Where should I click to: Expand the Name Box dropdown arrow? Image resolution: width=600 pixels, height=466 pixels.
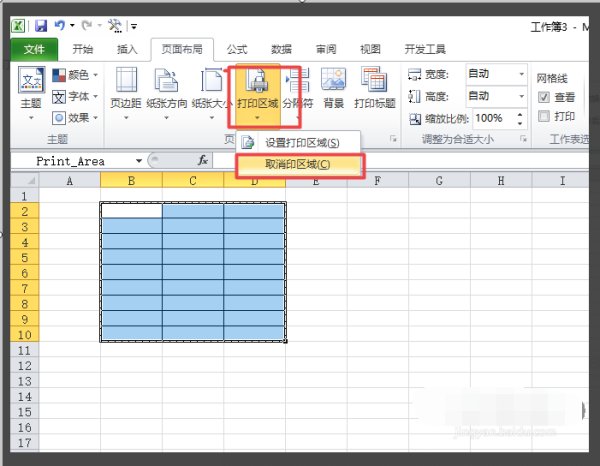pos(139,161)
